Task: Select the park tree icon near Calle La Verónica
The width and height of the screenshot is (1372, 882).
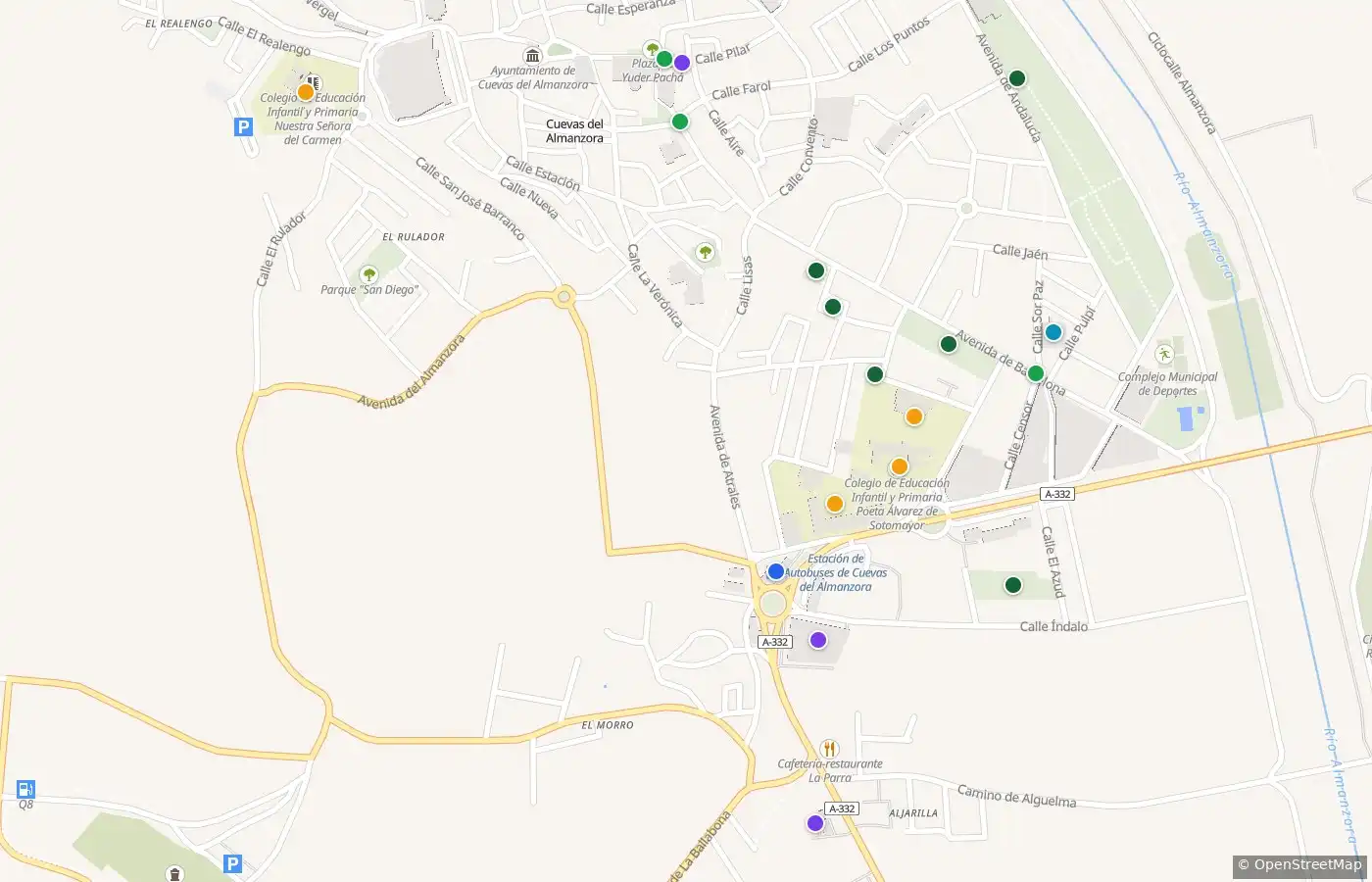Action: point(705,253)
